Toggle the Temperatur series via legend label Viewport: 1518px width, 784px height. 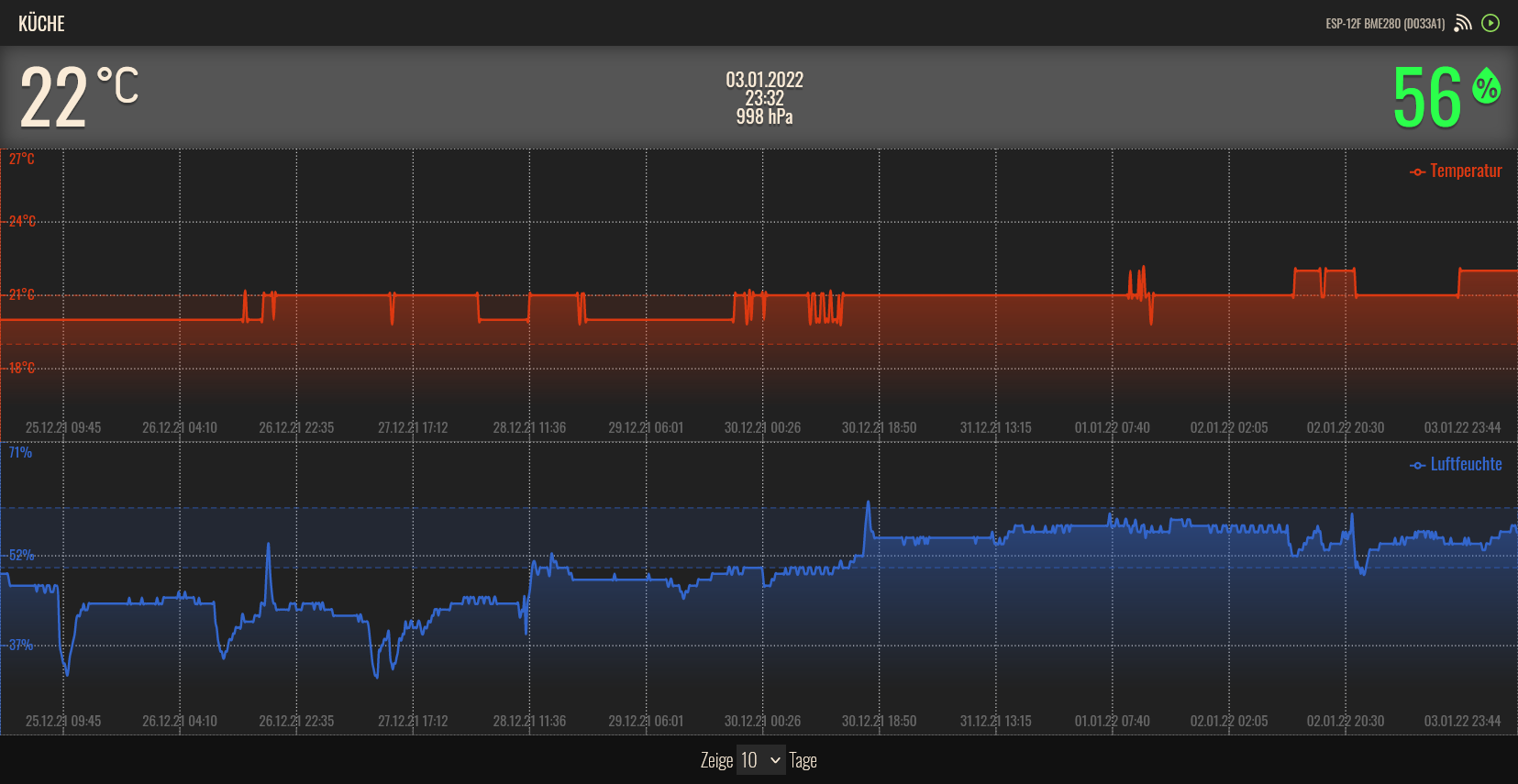point(1465,171)
